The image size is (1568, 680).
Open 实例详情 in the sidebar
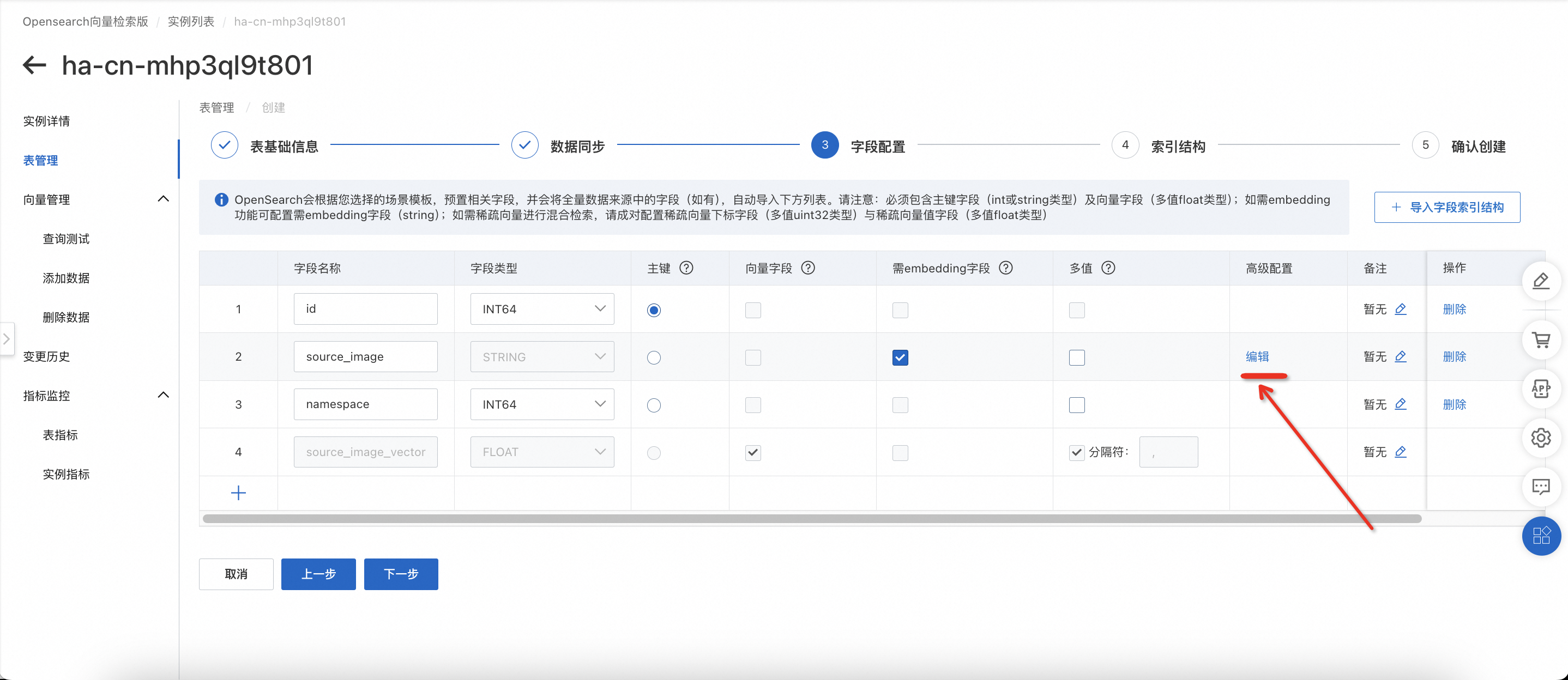coord(46,121)
